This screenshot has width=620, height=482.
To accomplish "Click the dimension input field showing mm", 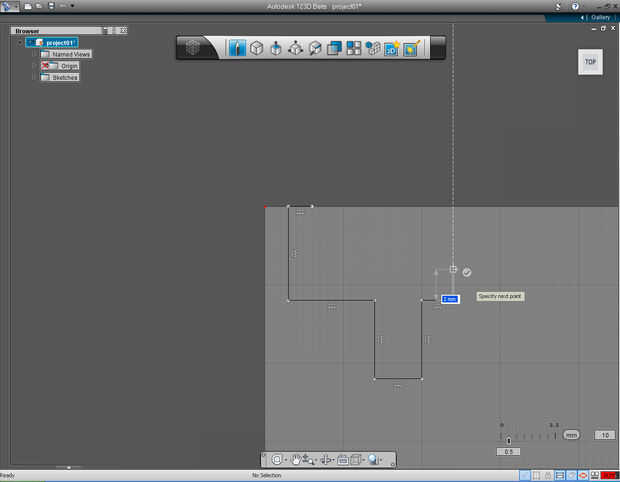I will coord(450,299).
